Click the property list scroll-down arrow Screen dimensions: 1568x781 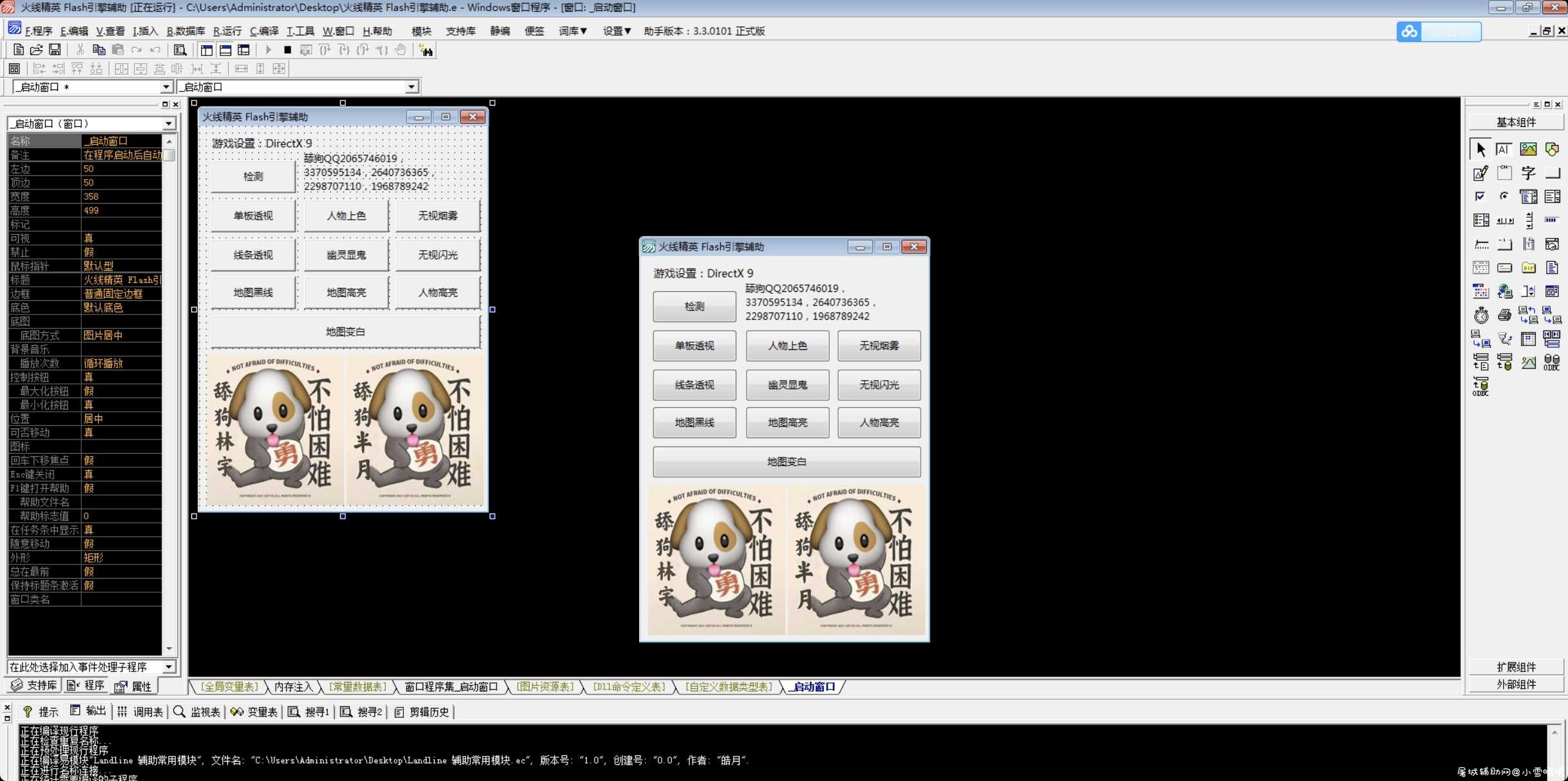(x=169, y=649)
